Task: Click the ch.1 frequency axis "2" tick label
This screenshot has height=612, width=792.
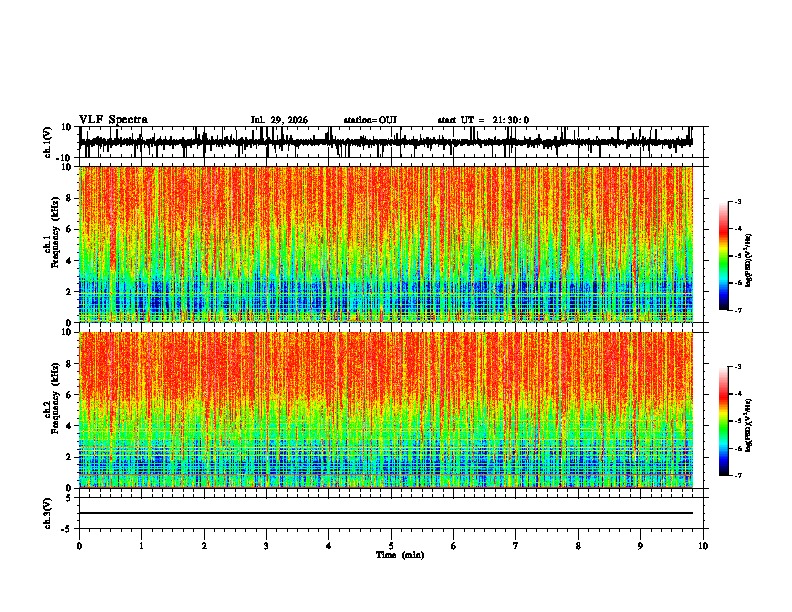Action: click(x=70, y=291)
